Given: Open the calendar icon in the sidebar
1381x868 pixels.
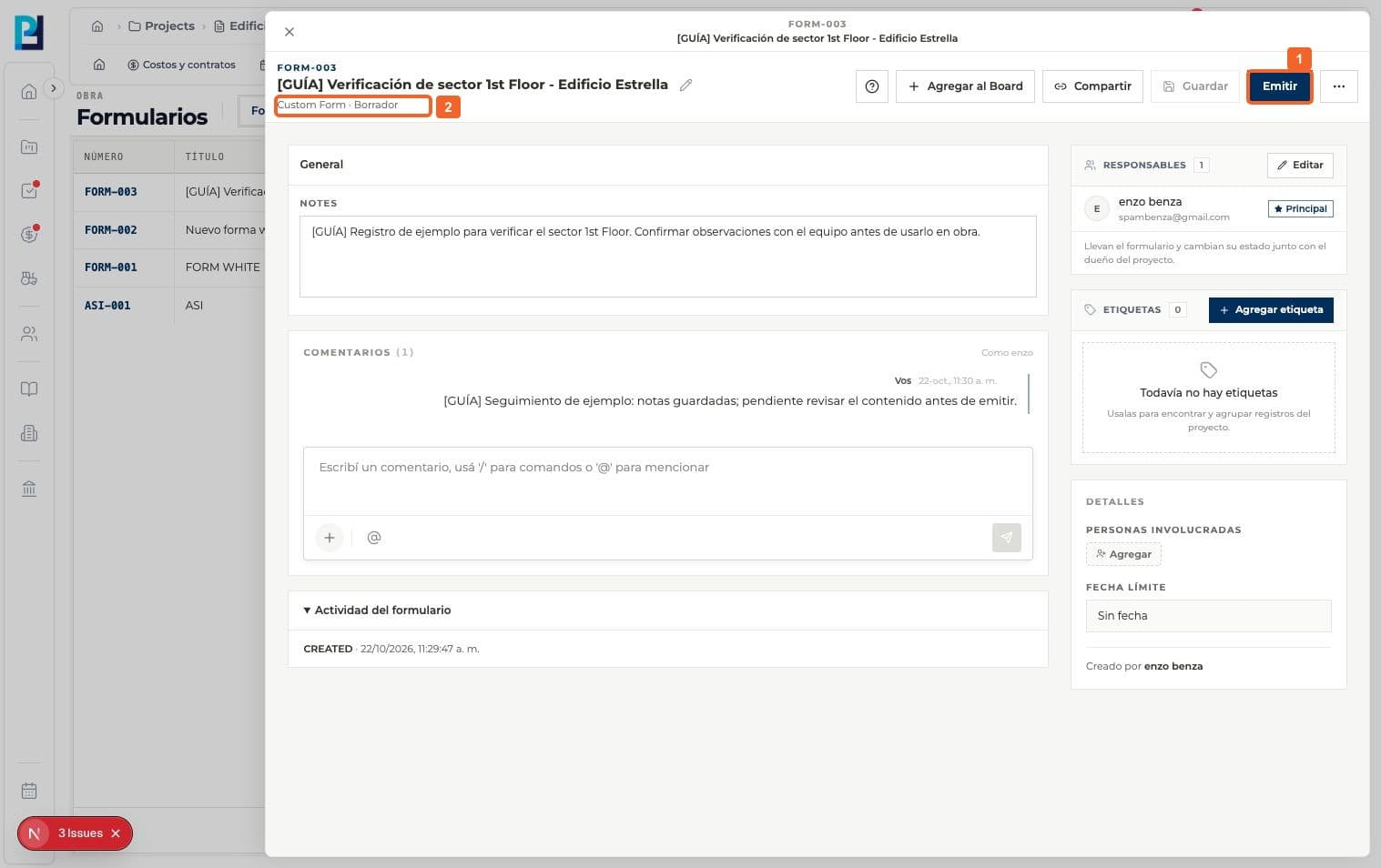Looking at the screenshot, I should click(29, 791).
